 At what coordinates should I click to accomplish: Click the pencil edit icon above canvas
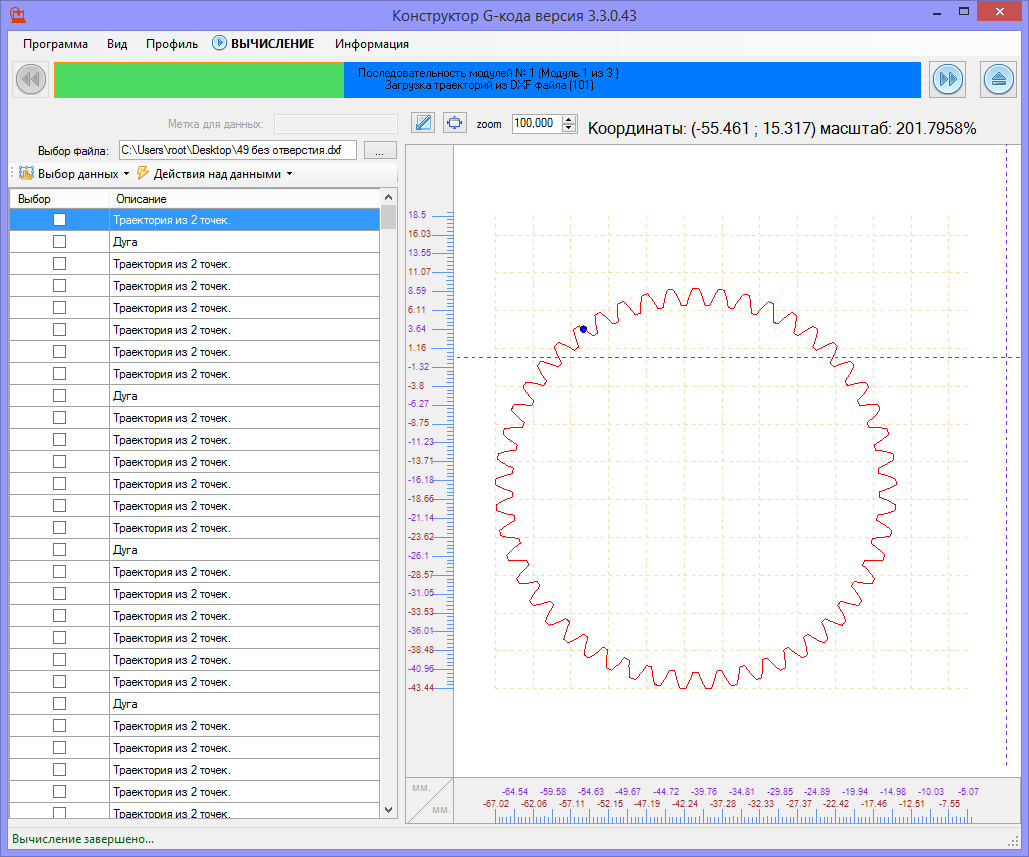pyautogui.click(x=423, y=123)
